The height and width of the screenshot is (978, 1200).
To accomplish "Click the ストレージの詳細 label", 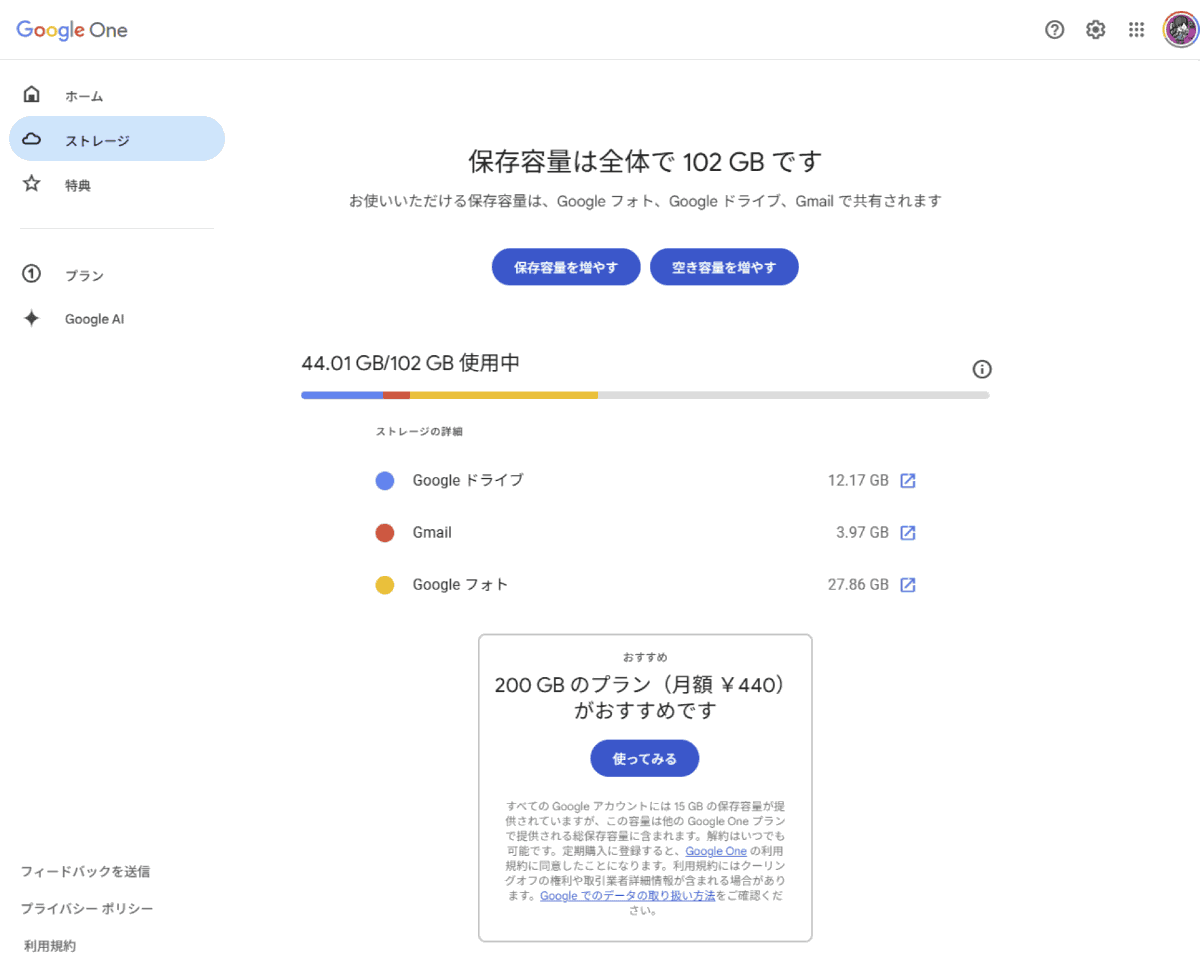I will pyautogui.click(x=419, y=432).
